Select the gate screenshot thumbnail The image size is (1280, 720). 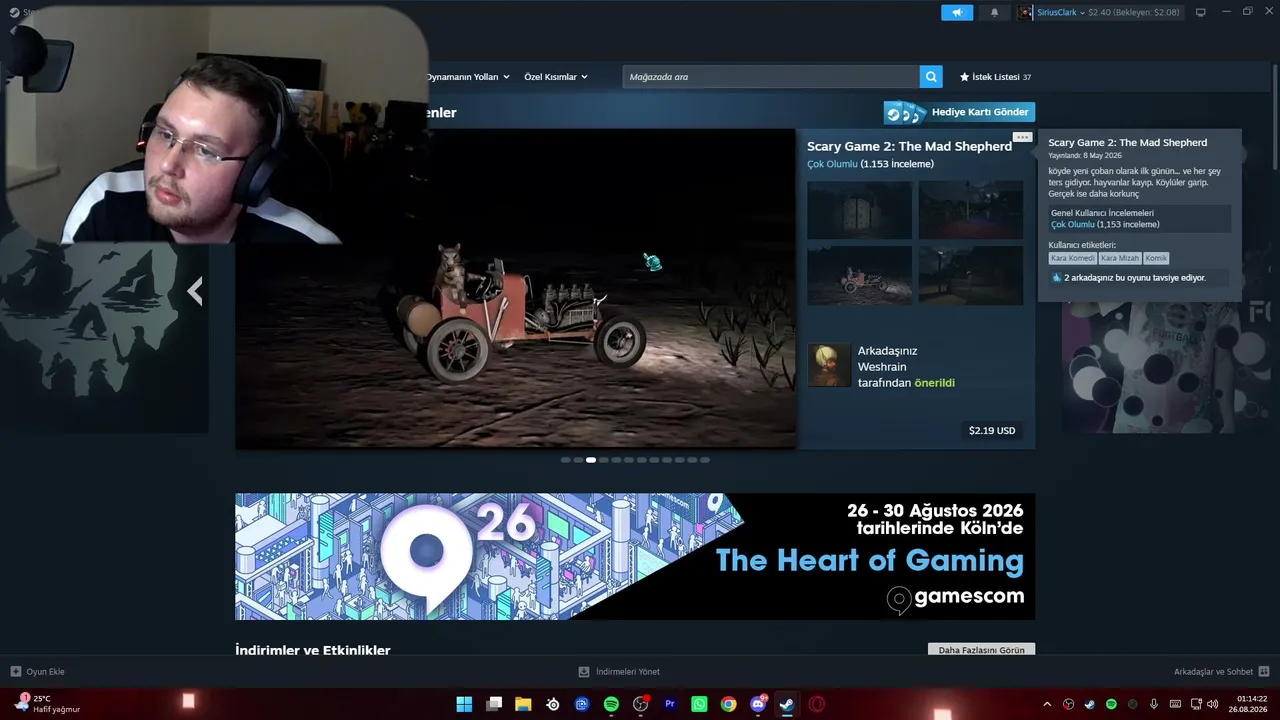860,210
